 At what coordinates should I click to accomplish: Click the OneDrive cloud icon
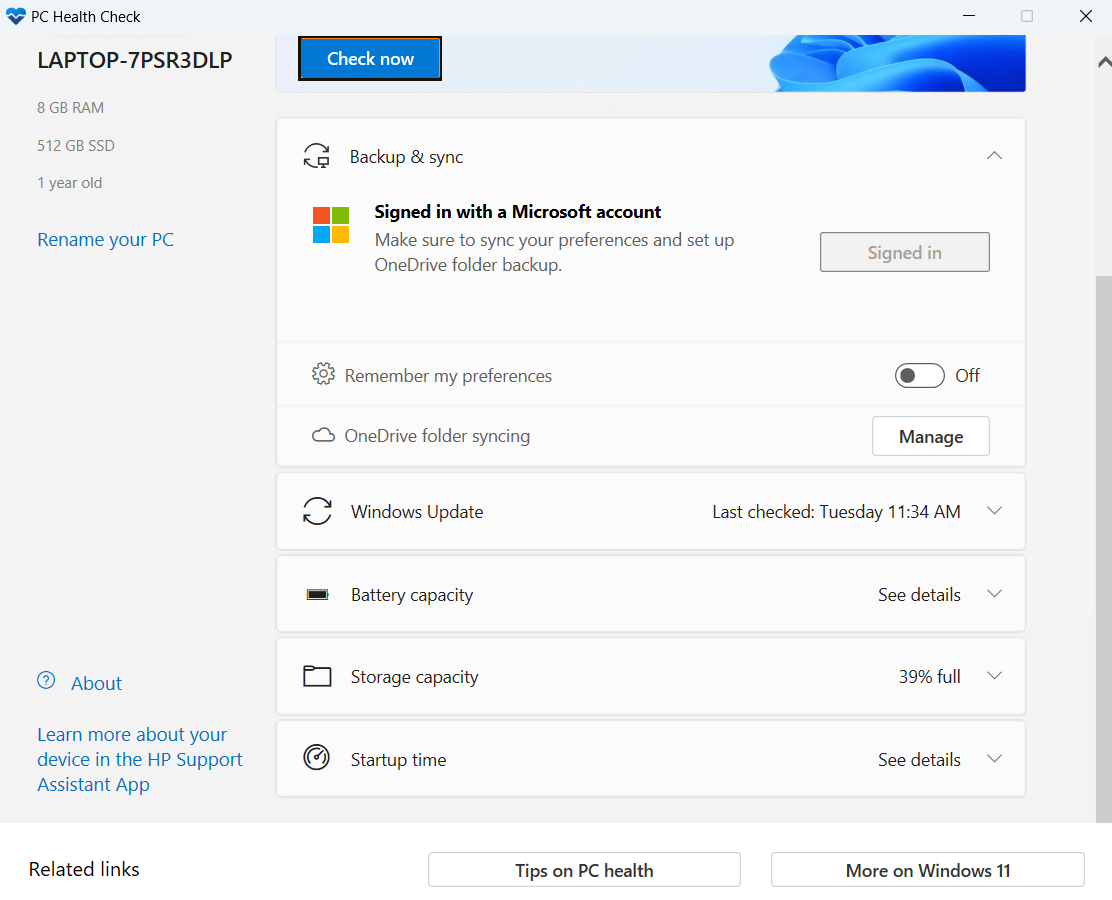pyautogui.click(x=323, y=435)
